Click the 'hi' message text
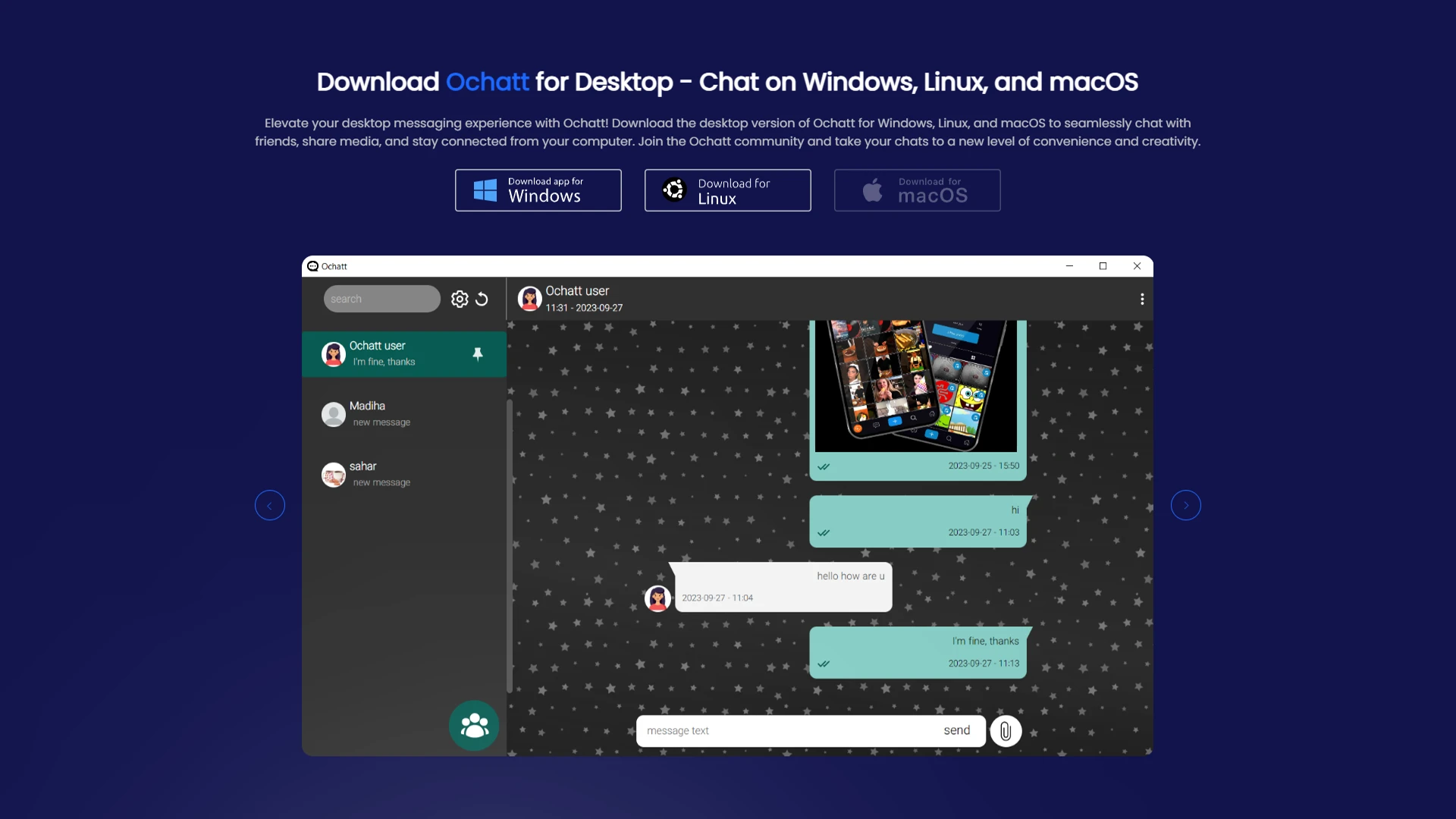Image resolution: width=1456 pixels, height=819 pixels. pyautogui.click(x=1015, y=510)
